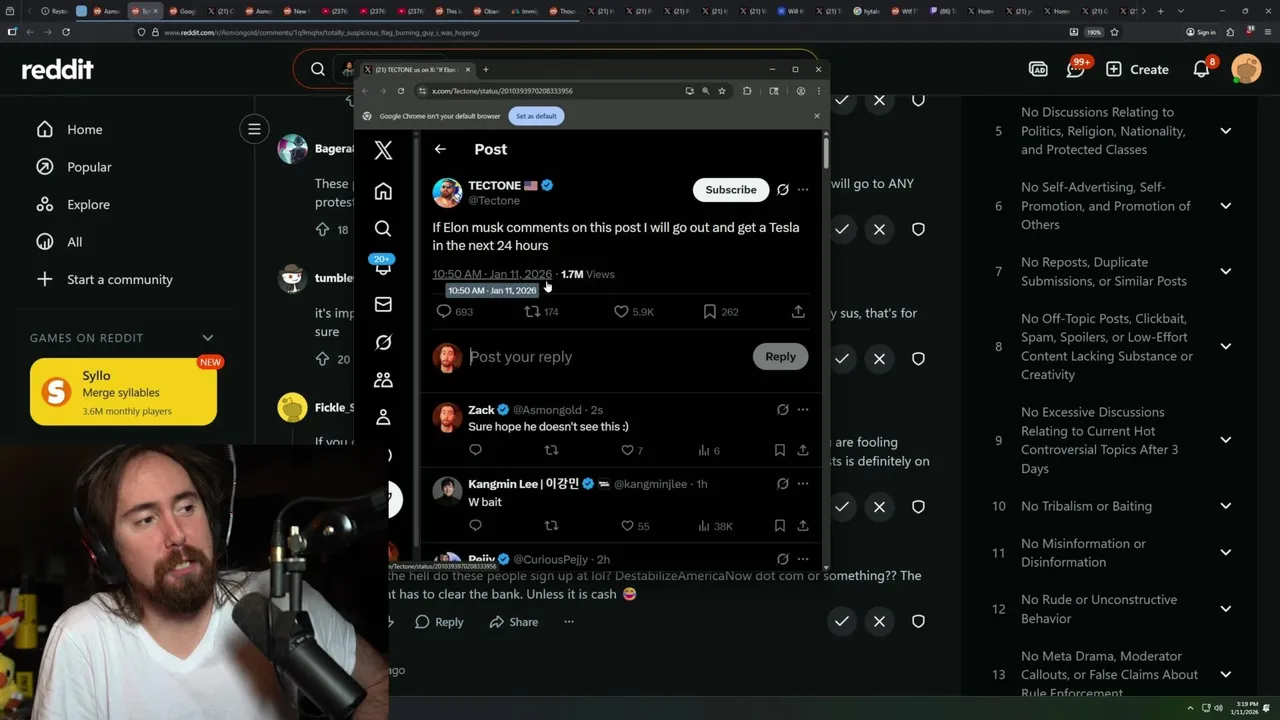The height and width of the screenshot is (720, 1280).
Task: Go back using the Post arrow
Action: click(440, 149)
